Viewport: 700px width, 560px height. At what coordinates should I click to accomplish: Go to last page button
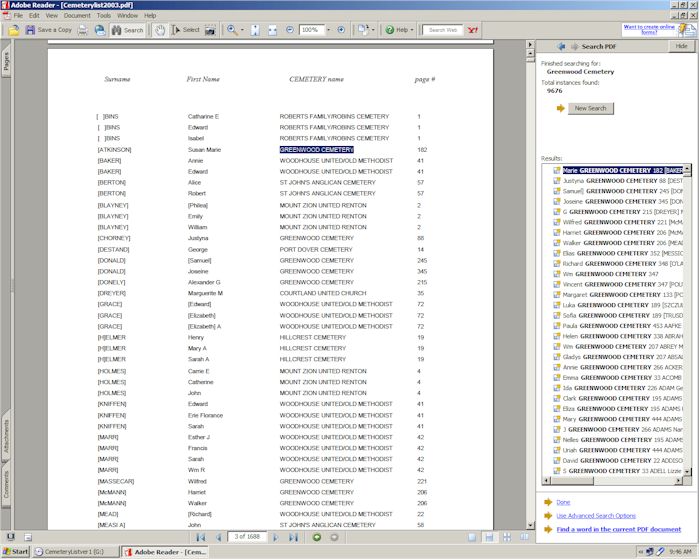tap(293, 537)
